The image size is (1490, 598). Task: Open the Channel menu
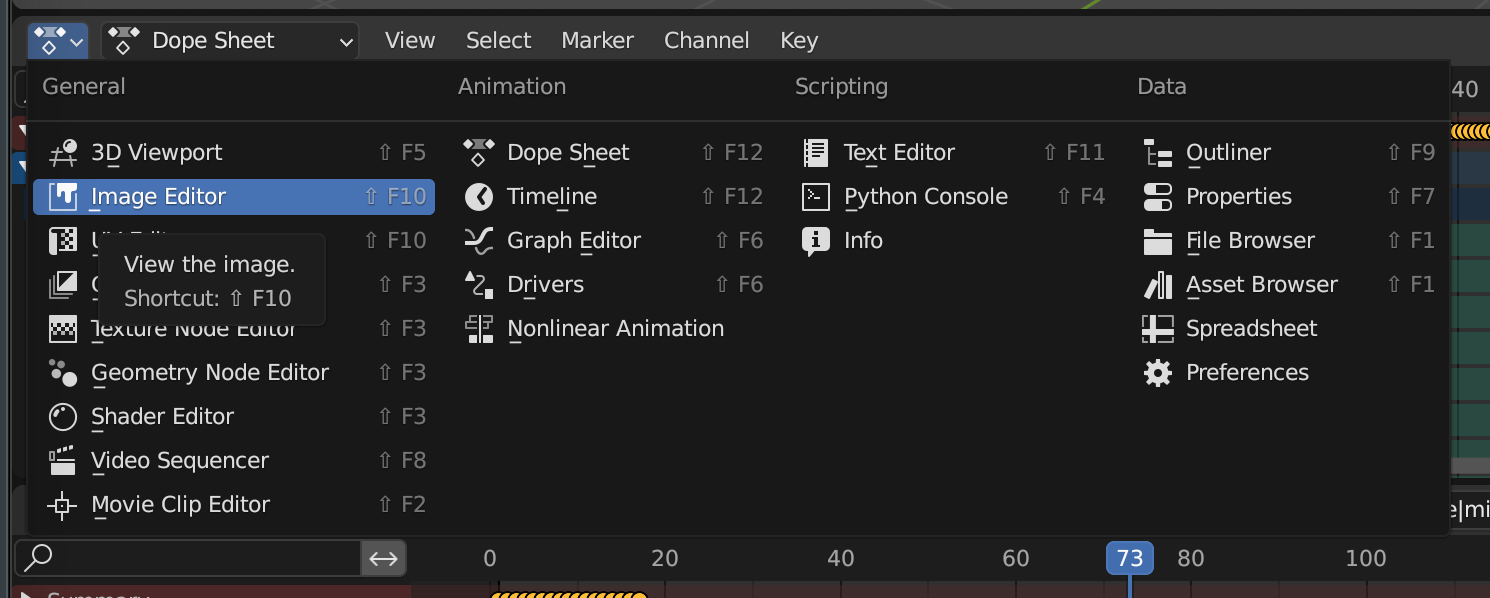(x=706, y=41)
